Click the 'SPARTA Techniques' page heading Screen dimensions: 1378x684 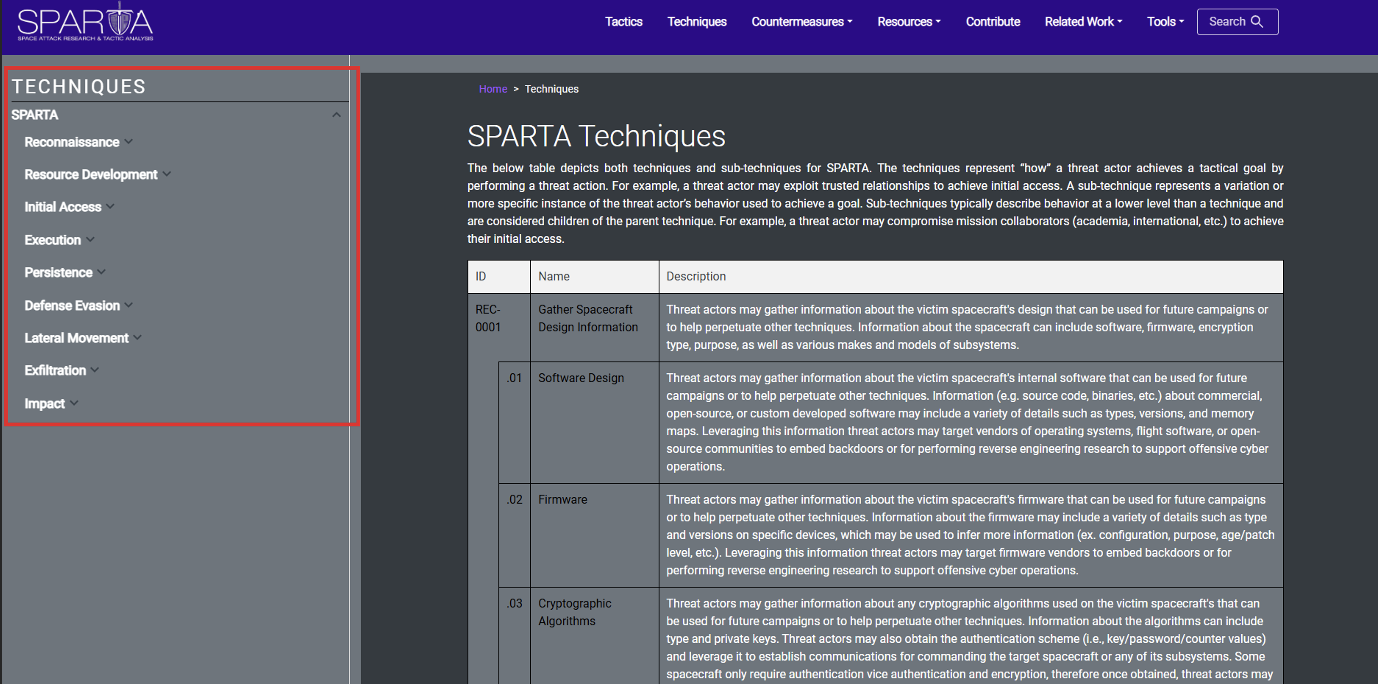click(597, 136)
